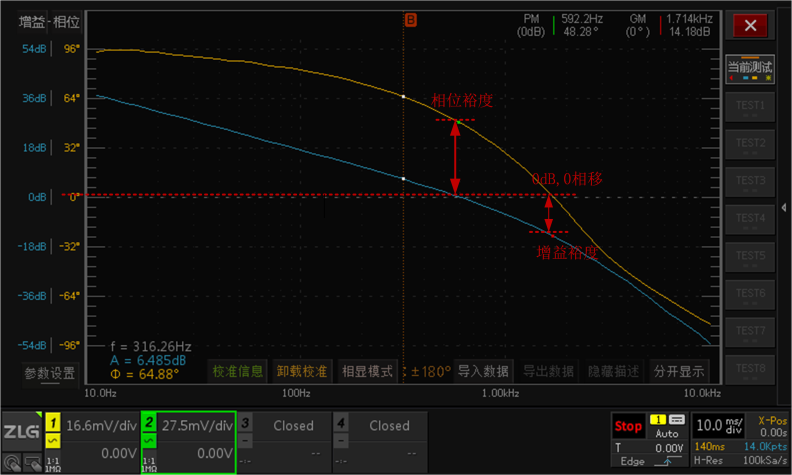The height and width of the screenshot is (475, 792).
Task: Click the 校准信息 calibration info button
Action: pyautogui.click(x=238, y=371)
